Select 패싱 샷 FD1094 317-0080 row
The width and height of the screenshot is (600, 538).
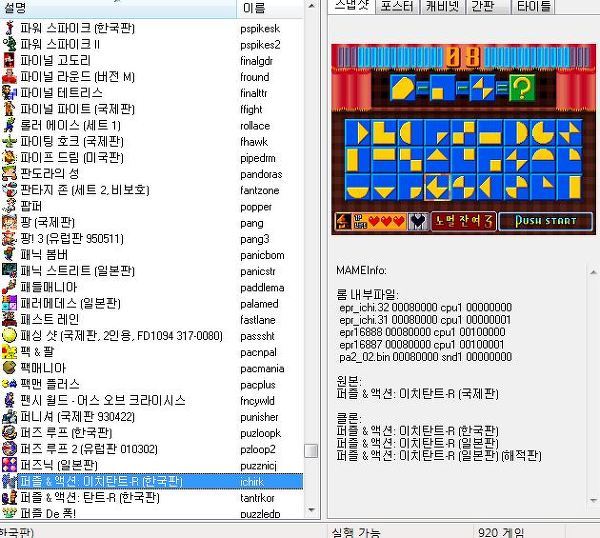coord(152,336)
